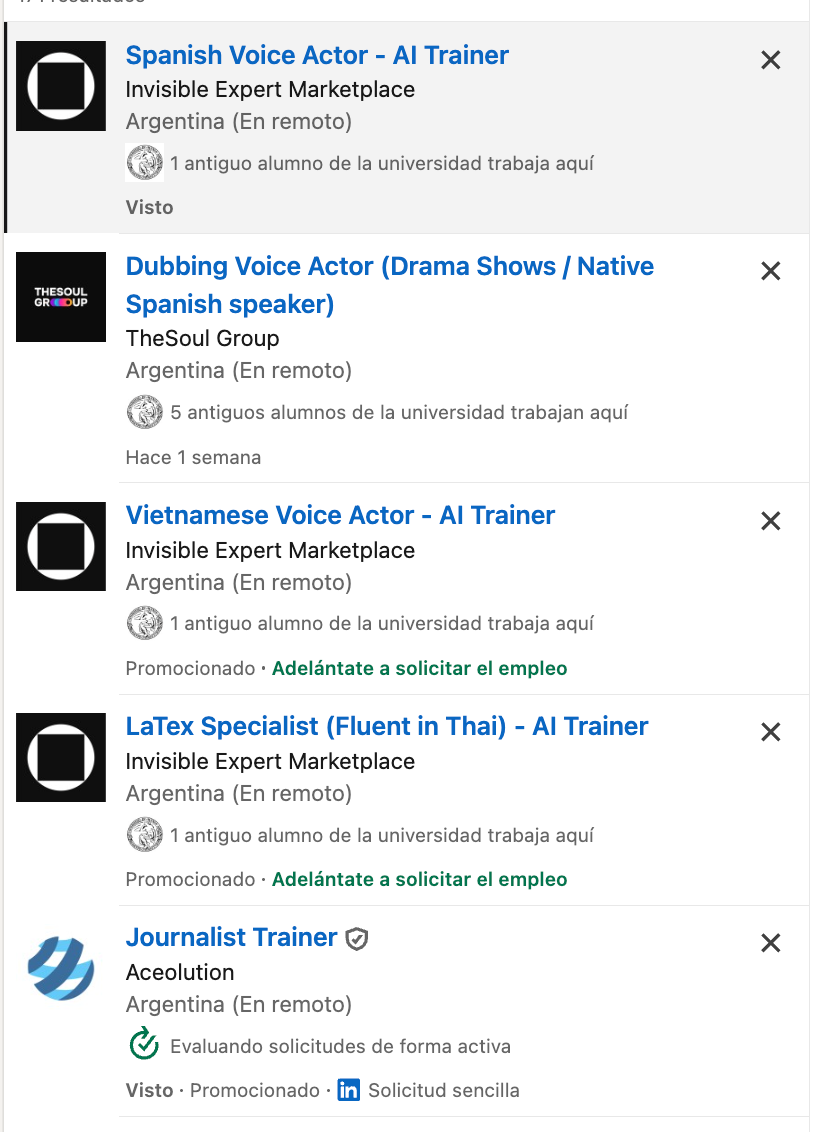
Task: Click Invisible Expert Marketplace under Vietnamese Voice Actor
Action: (x=270, y=550)
